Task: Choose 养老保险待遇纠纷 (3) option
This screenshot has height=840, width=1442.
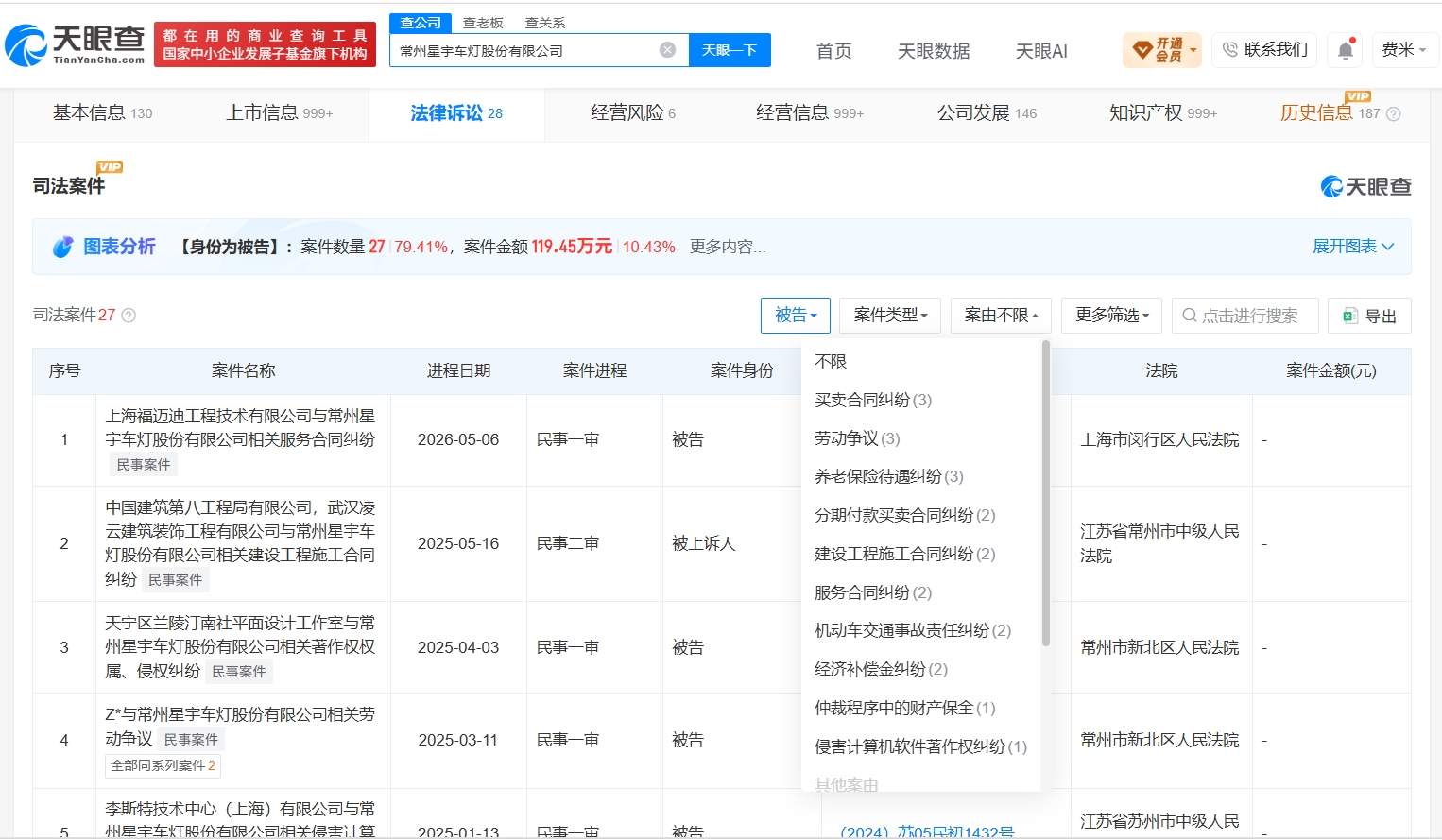Action: [x=889, y=477]
